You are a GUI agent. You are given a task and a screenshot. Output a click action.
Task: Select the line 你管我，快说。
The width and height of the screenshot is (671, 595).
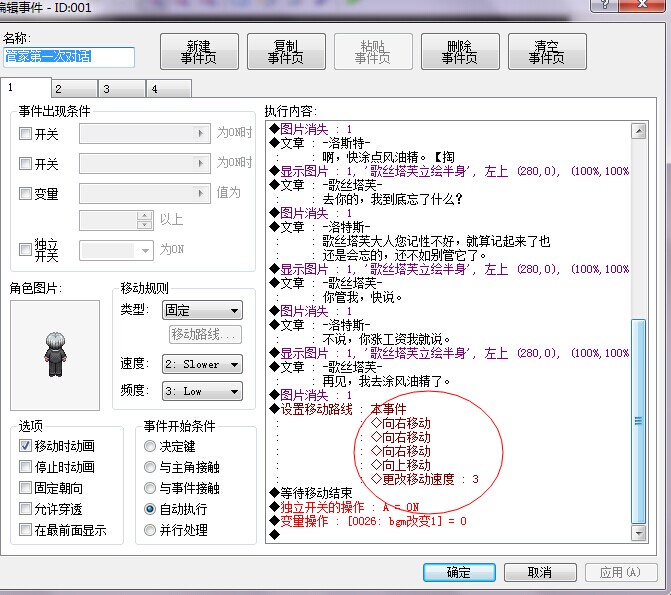[x=362, y=297]
